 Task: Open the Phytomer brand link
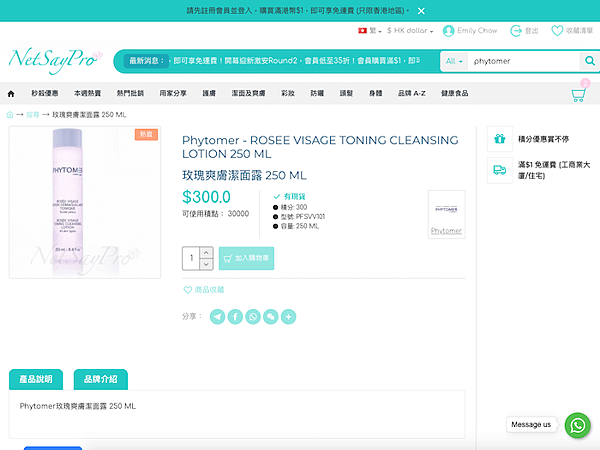[x=446, y=231]
